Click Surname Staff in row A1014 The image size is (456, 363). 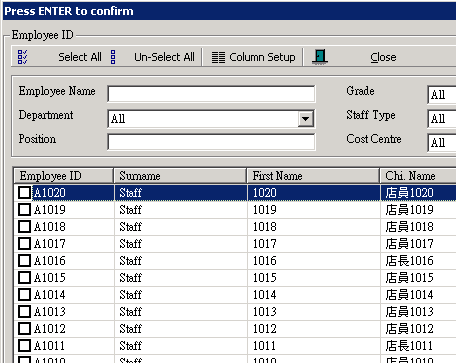point(131,295)
